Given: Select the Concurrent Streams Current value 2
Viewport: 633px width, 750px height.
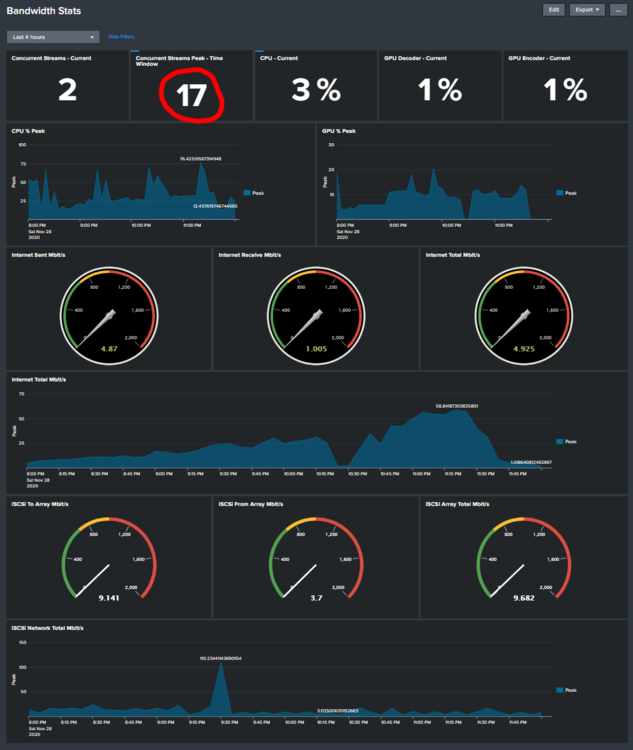Looking at the screenshot, I should pyautogui.click(x=67, y=90).
